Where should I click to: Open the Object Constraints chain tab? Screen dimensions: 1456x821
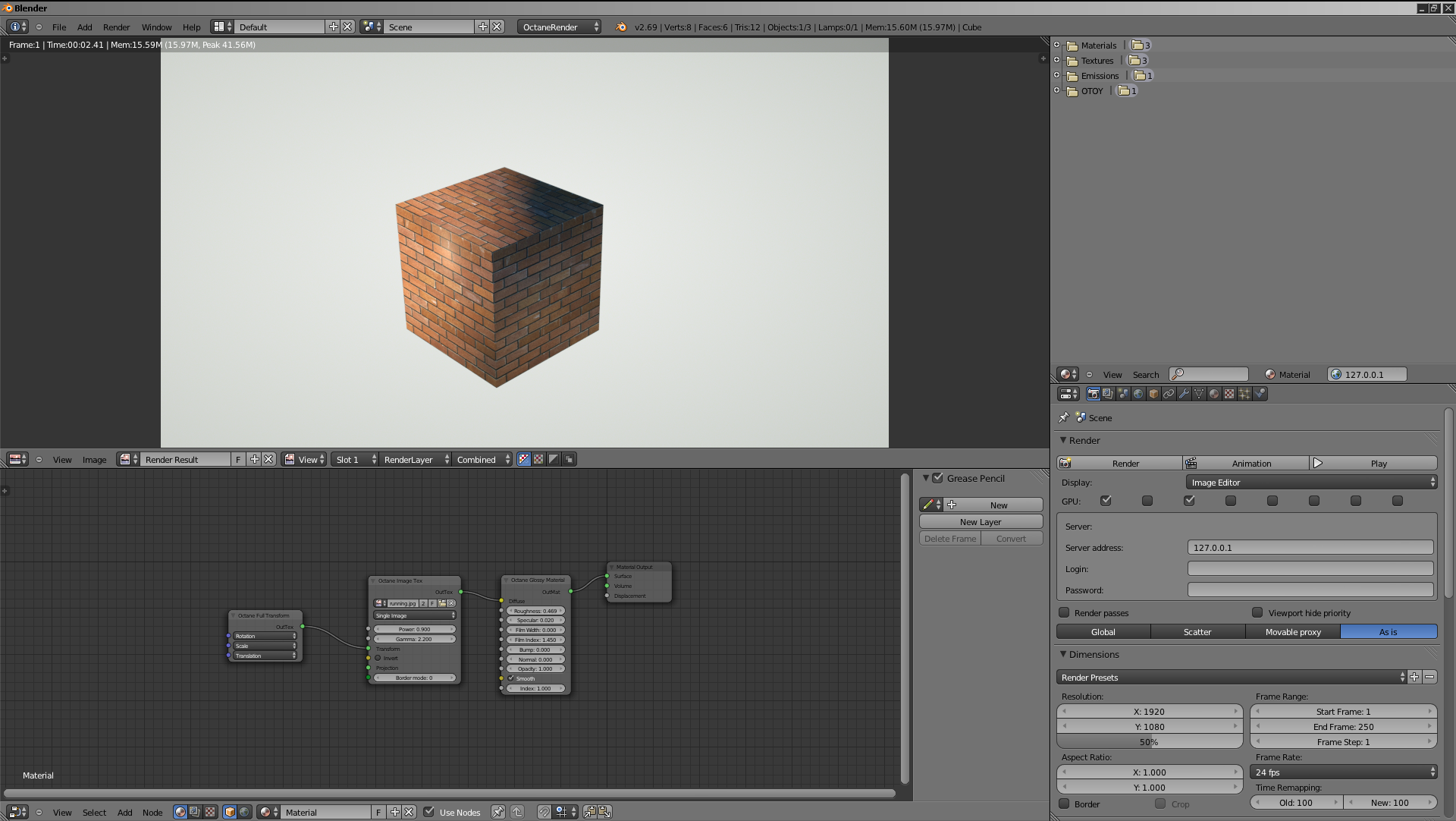(x=1169, y=394)
